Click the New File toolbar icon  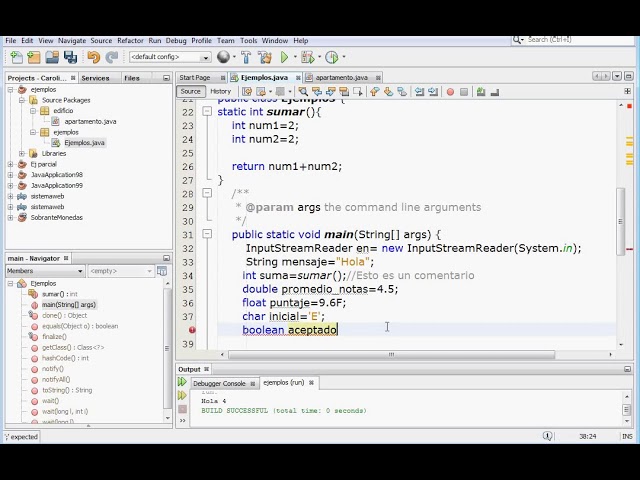16,57
